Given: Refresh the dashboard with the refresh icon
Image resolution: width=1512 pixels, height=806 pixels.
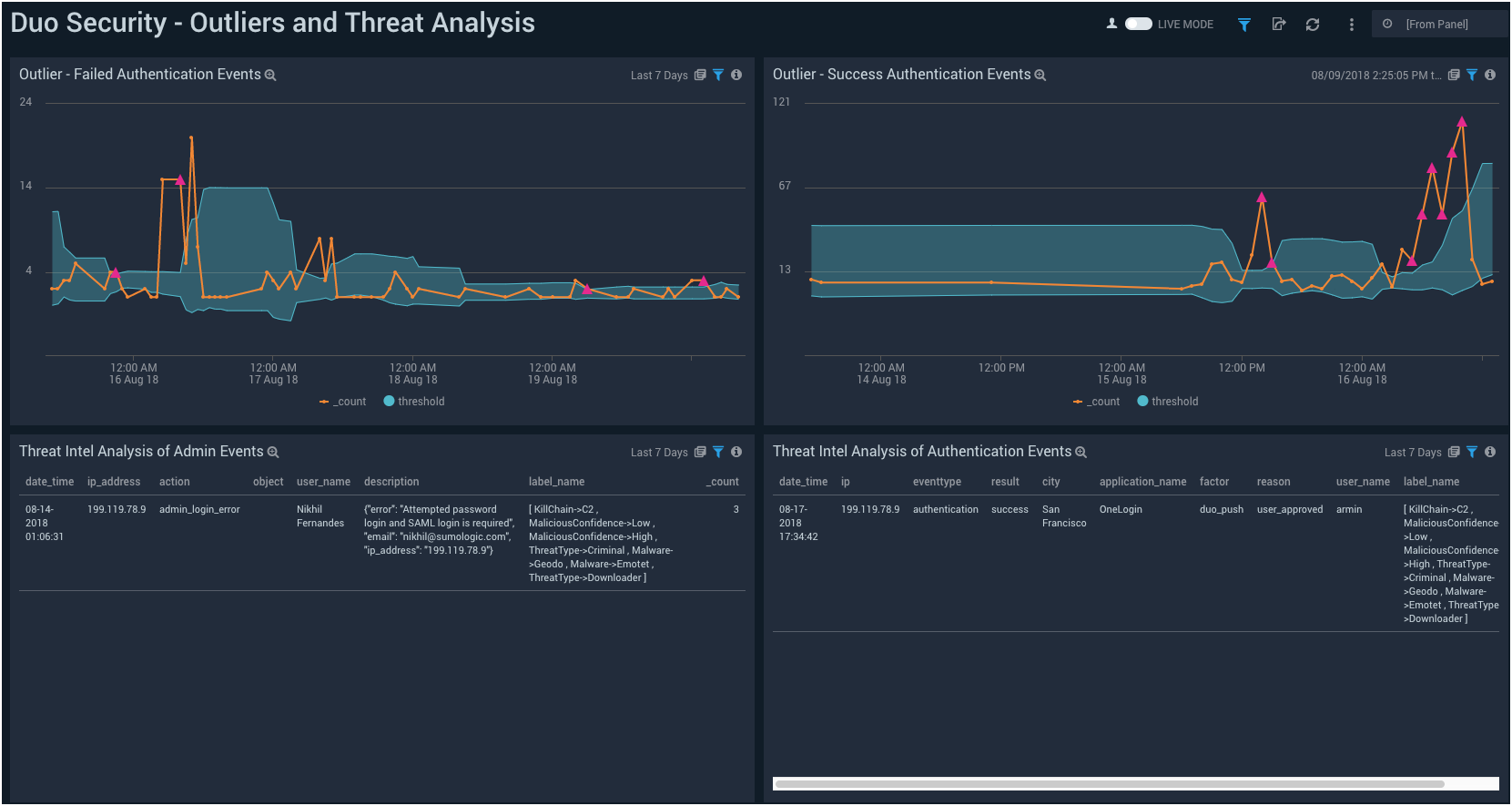Looking at the screenshot, I should point(1312,25).
